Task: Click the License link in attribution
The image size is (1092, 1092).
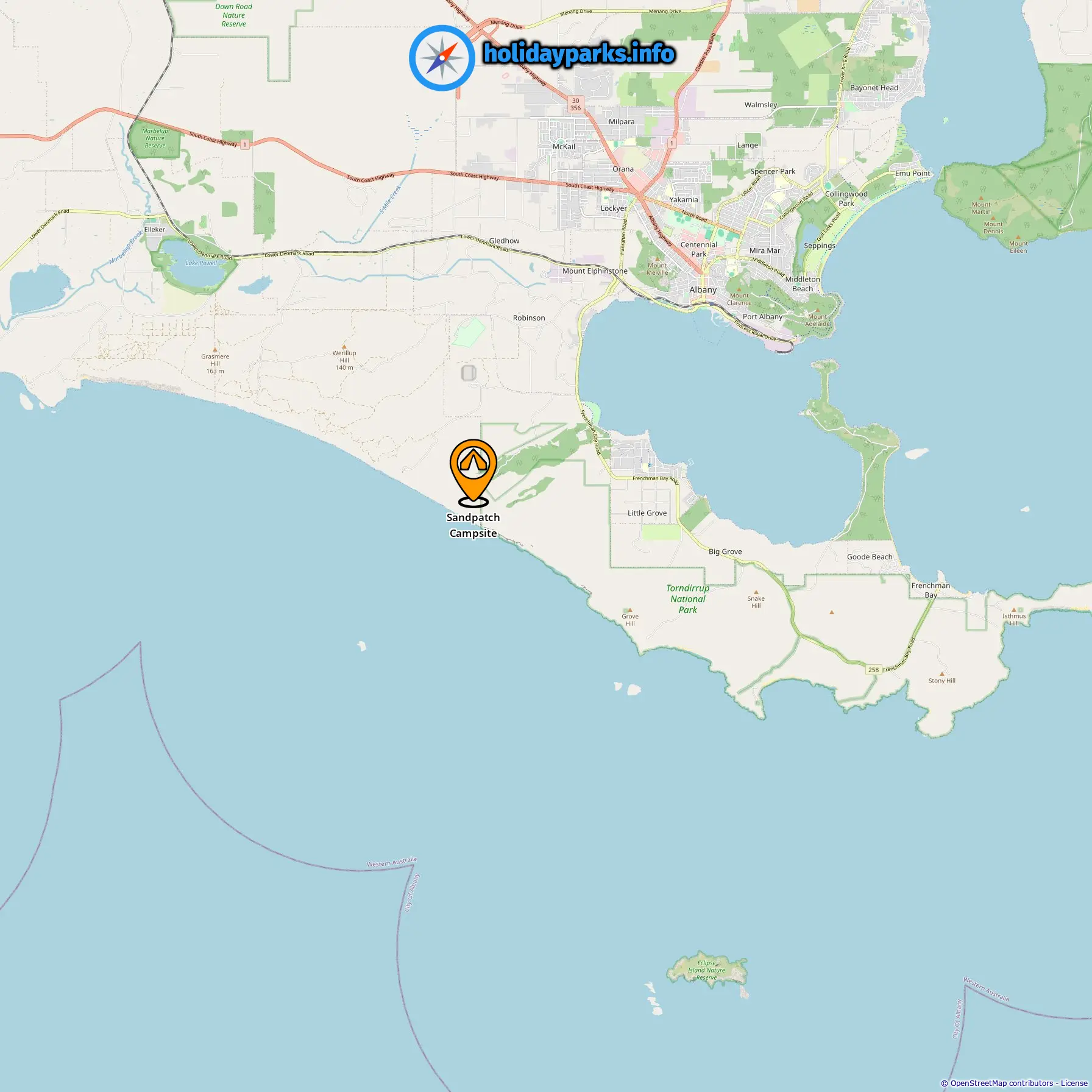Action: [1074, 1083]
